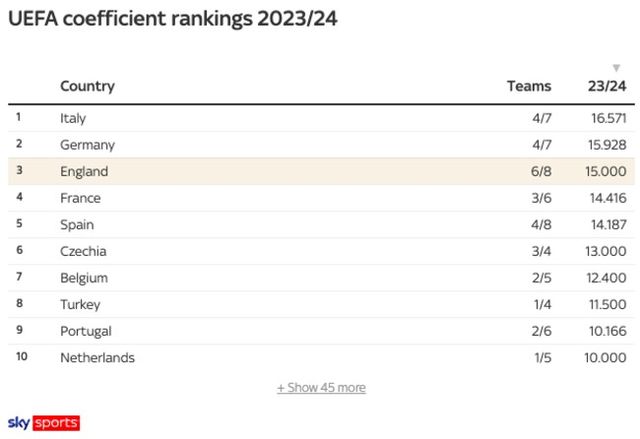Click the Country column header
The height and width of the screenshot is (439, 640).
click(87, 86)
